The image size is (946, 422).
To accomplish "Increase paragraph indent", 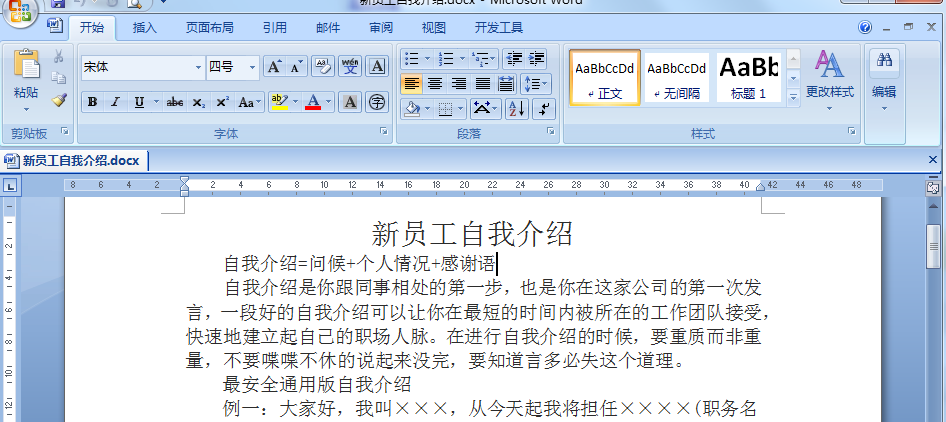I will (x=536, y=59).
